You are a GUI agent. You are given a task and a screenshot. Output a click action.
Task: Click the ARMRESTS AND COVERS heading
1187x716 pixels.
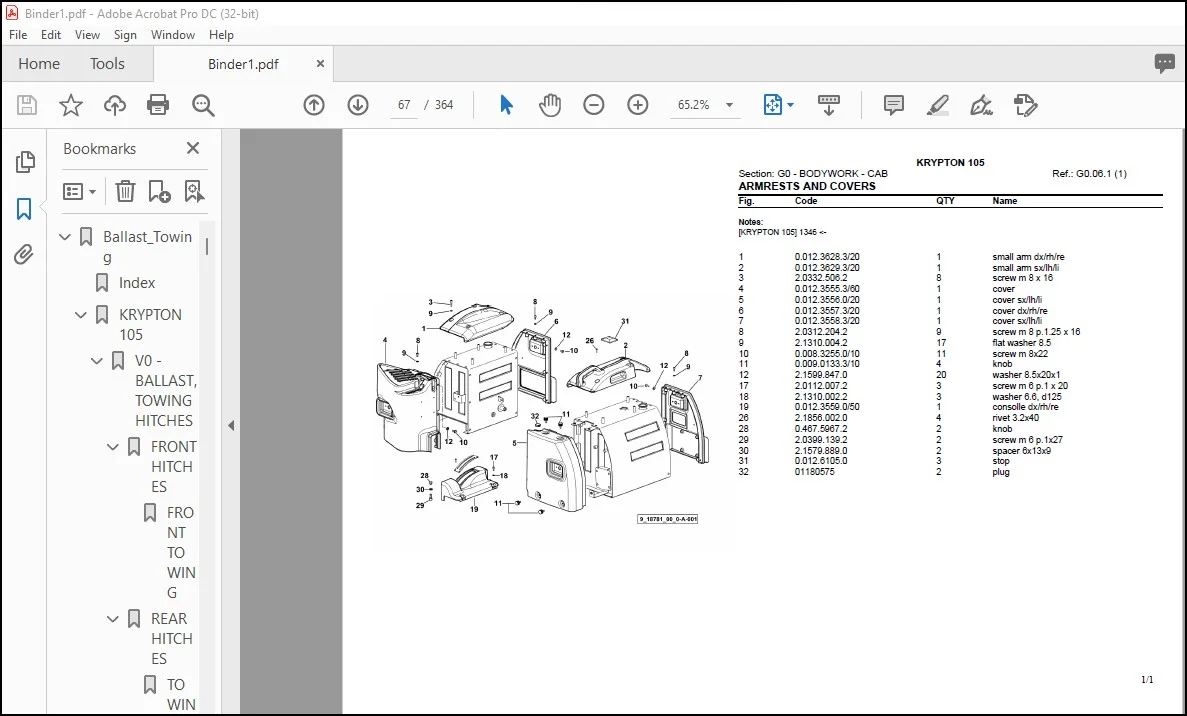pos(807,186)
